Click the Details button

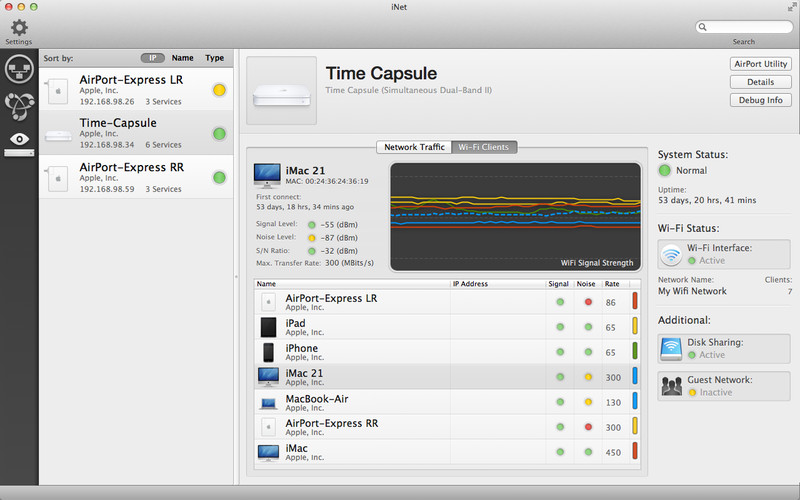coord(761,82)
